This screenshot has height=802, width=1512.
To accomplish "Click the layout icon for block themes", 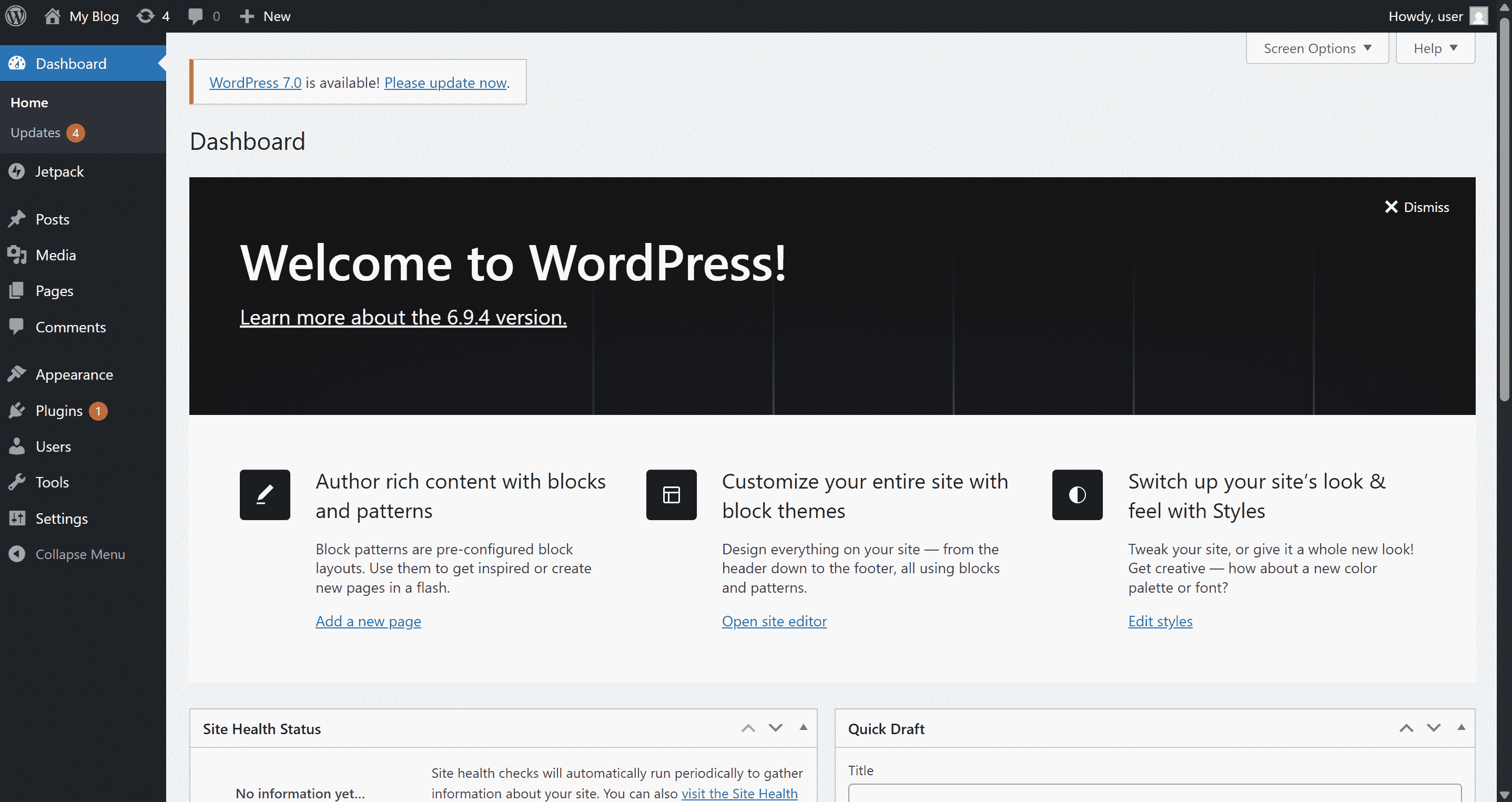I will [672, 494].
